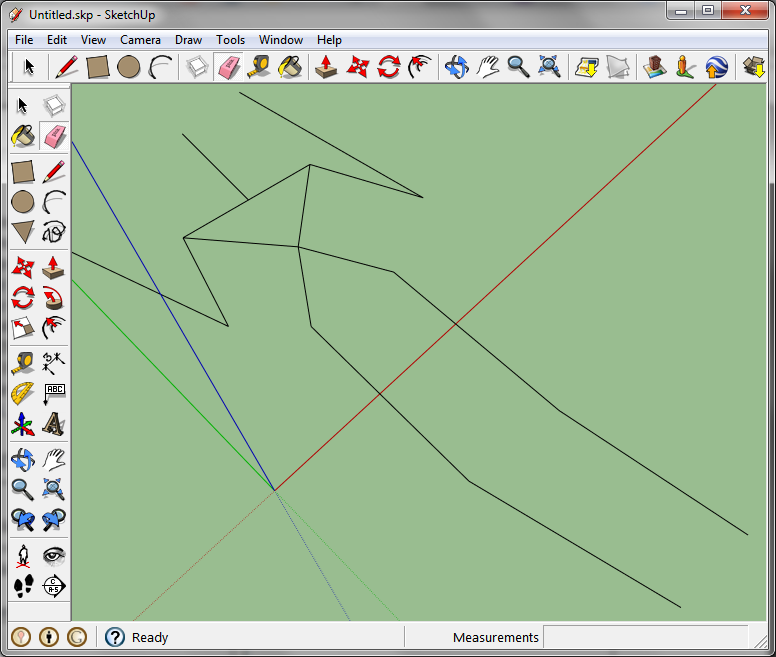Viewport: 776px width, 657px height.
Task: Open the Window menu
Action: (x=281, y=40)
